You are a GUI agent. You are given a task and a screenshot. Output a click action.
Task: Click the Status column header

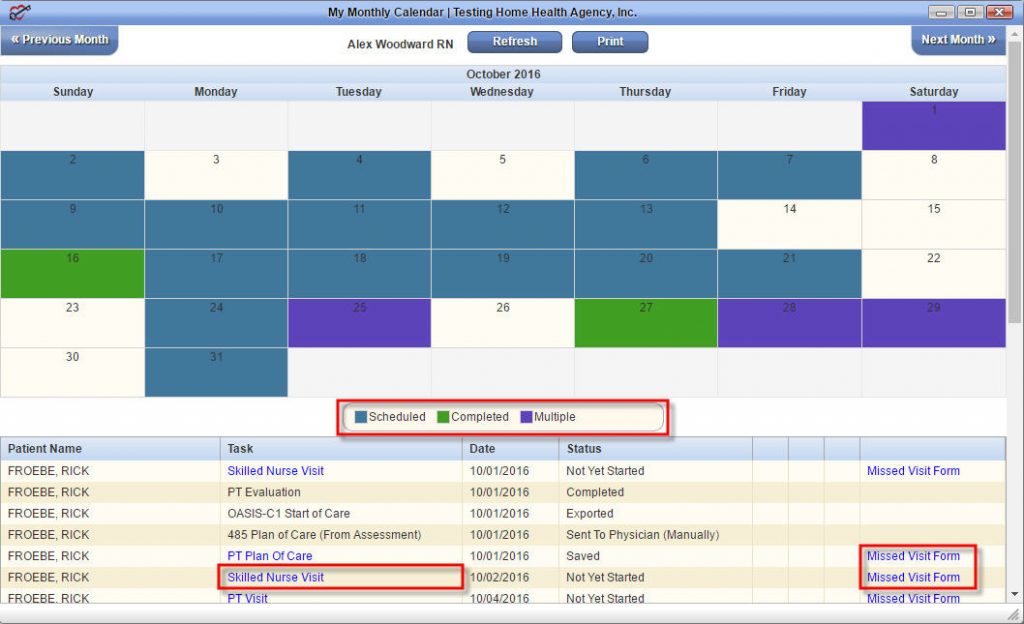[x=656, y=449]
